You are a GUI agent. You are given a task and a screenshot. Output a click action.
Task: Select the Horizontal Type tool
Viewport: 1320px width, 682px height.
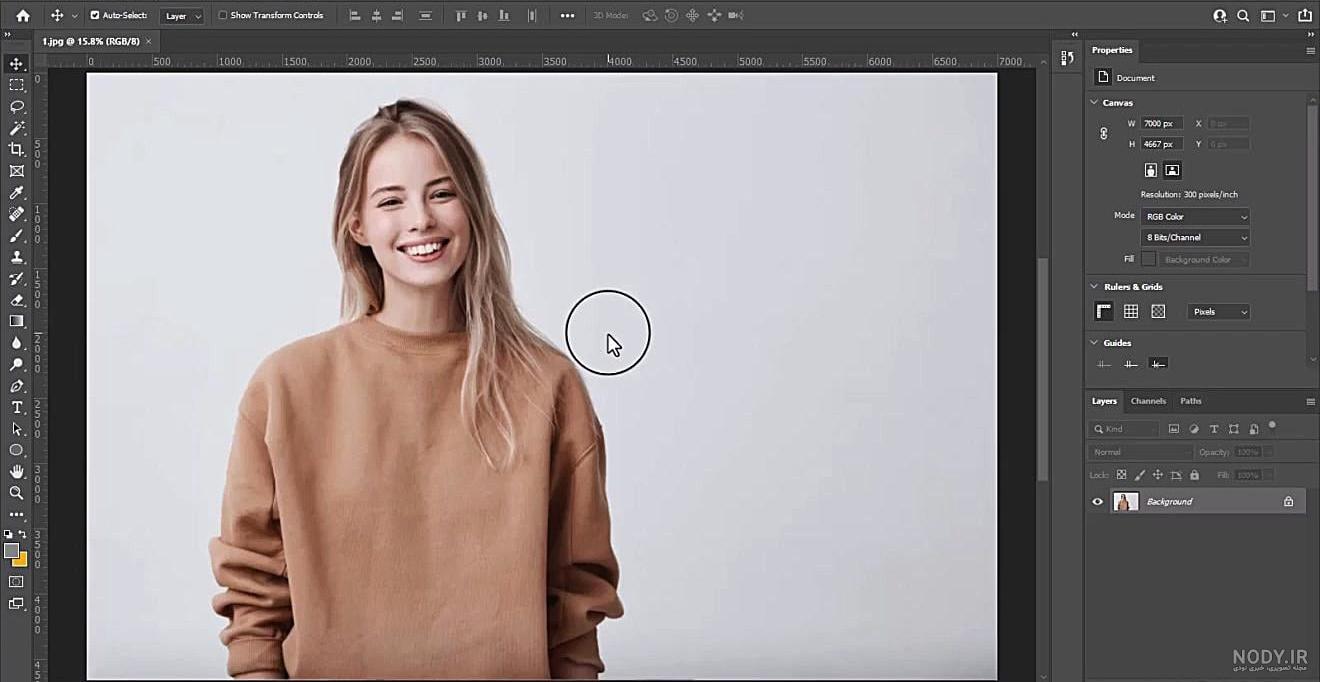17,407
